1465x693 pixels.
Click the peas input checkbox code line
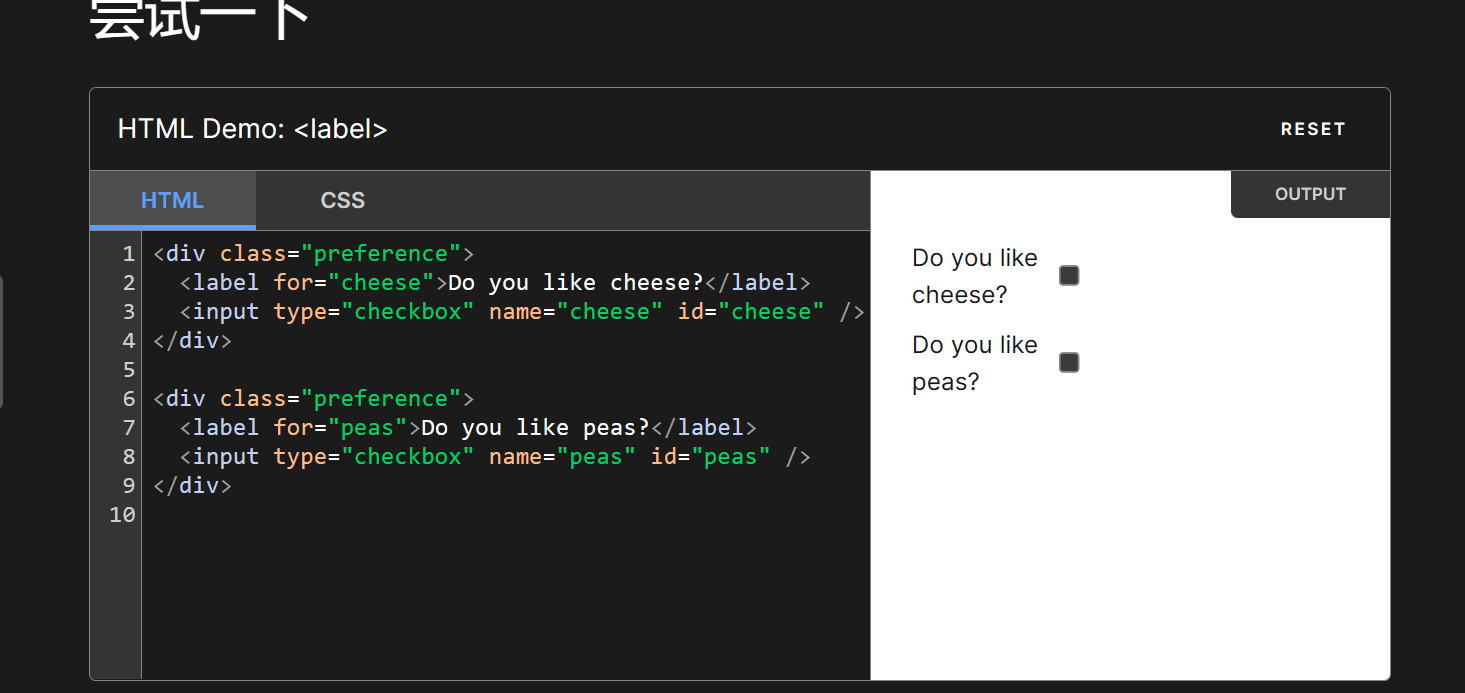point(494,457)
